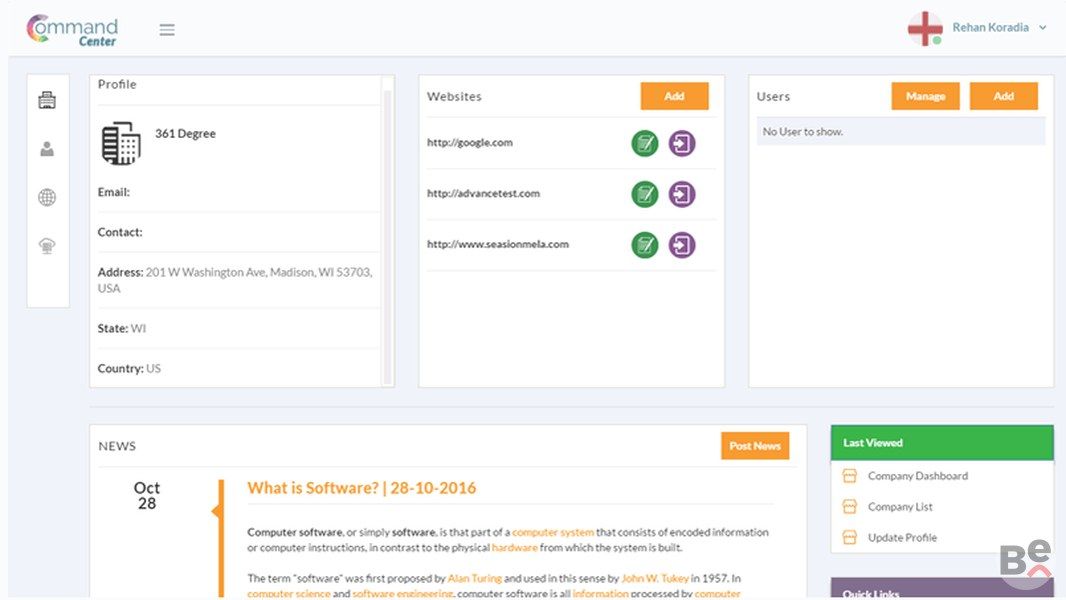The width and height of the screenshot is (1066, 600).
Task: Click purple login icon for seasionmela.com
Action: pos(681,245)
